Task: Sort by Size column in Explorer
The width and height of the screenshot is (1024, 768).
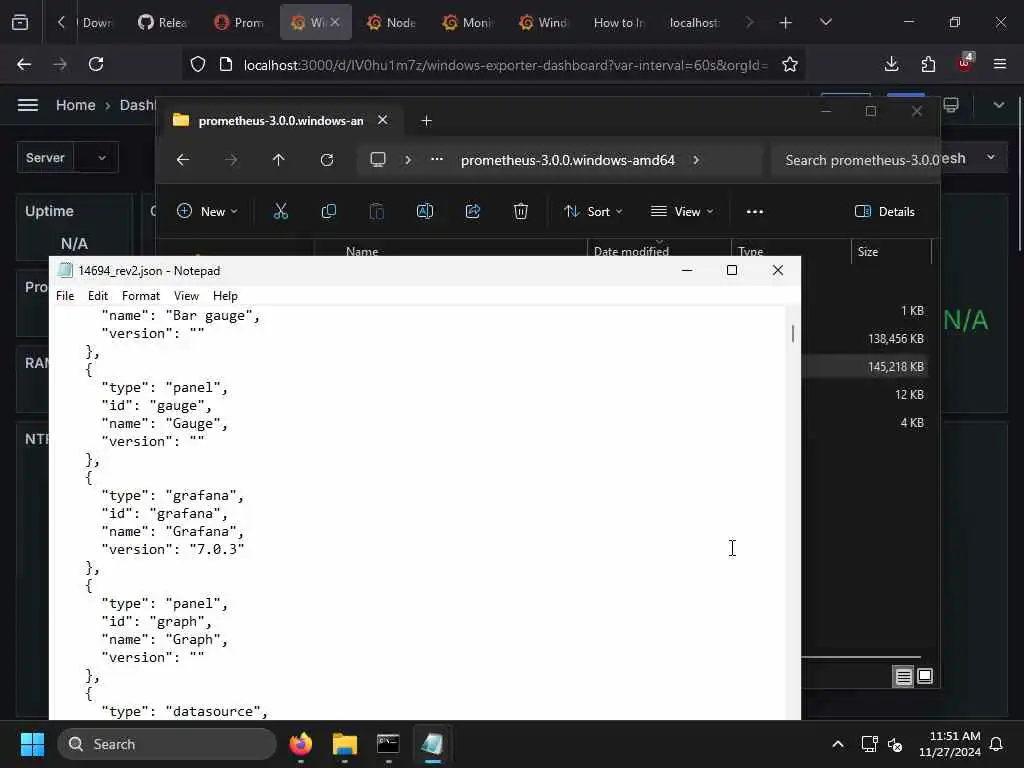Action: pos(891,251)
